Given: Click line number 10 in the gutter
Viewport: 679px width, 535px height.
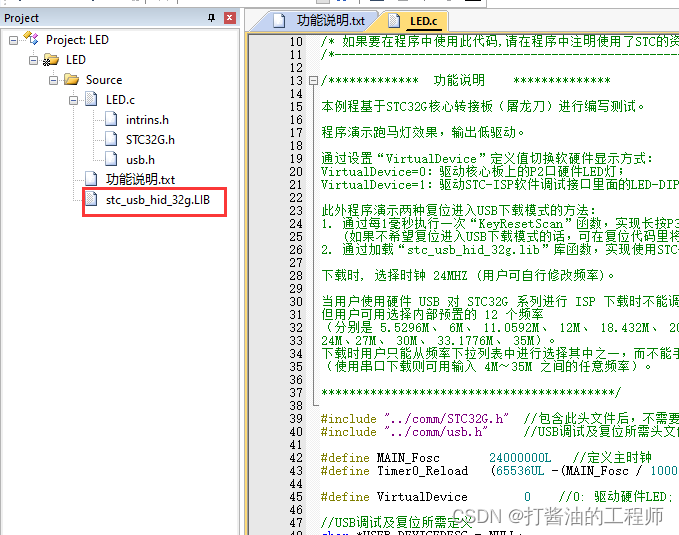Looking at the screenshot, I should [x=296, y=42].
